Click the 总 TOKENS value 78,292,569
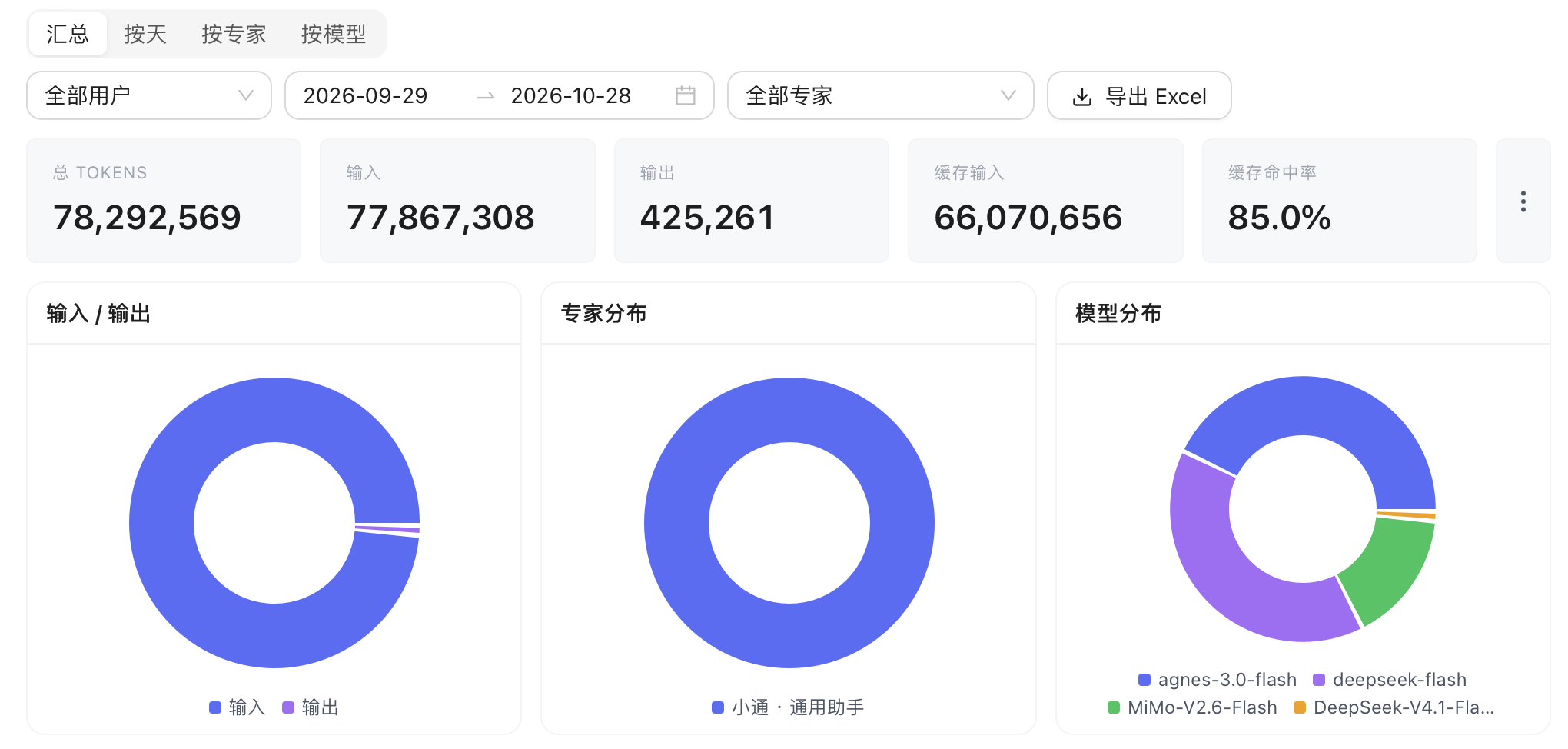Viewport: 1568px width, 749px height. [x=147, y=218]
